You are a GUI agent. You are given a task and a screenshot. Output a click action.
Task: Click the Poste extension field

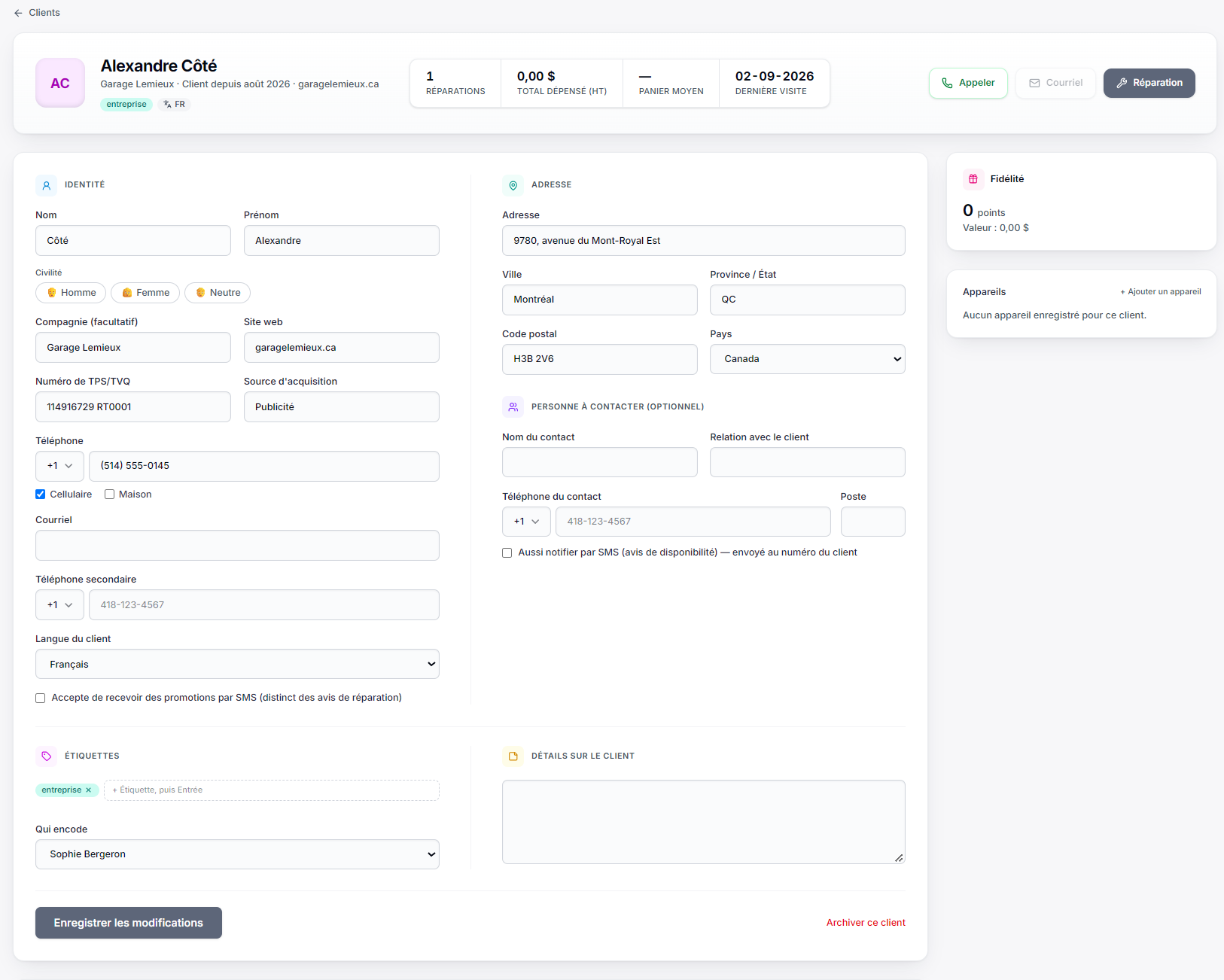pyautogui.click(x=873, y=522)
